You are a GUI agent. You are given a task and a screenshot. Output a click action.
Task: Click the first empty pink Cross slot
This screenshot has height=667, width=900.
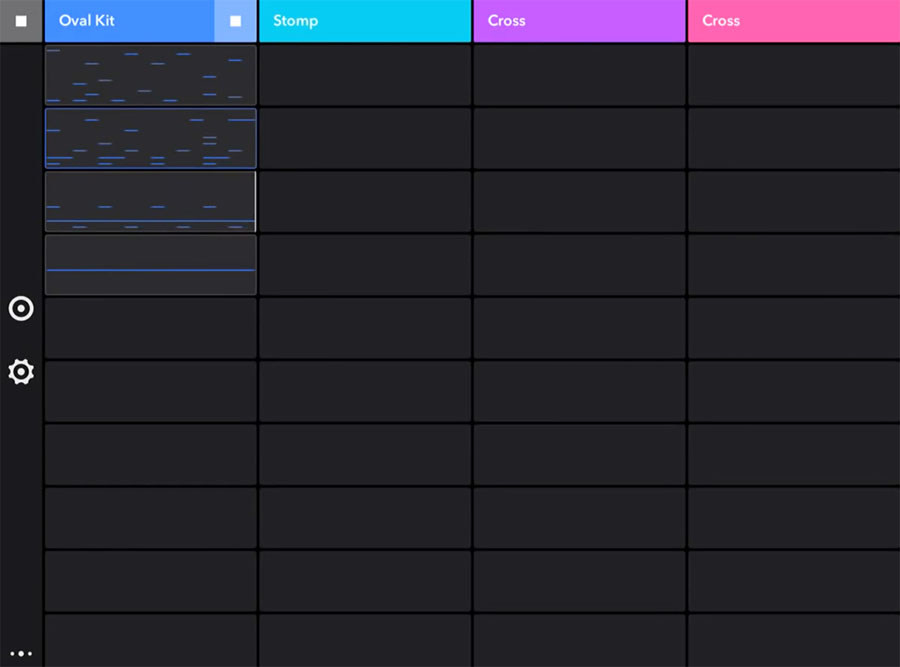coord(794,75)
